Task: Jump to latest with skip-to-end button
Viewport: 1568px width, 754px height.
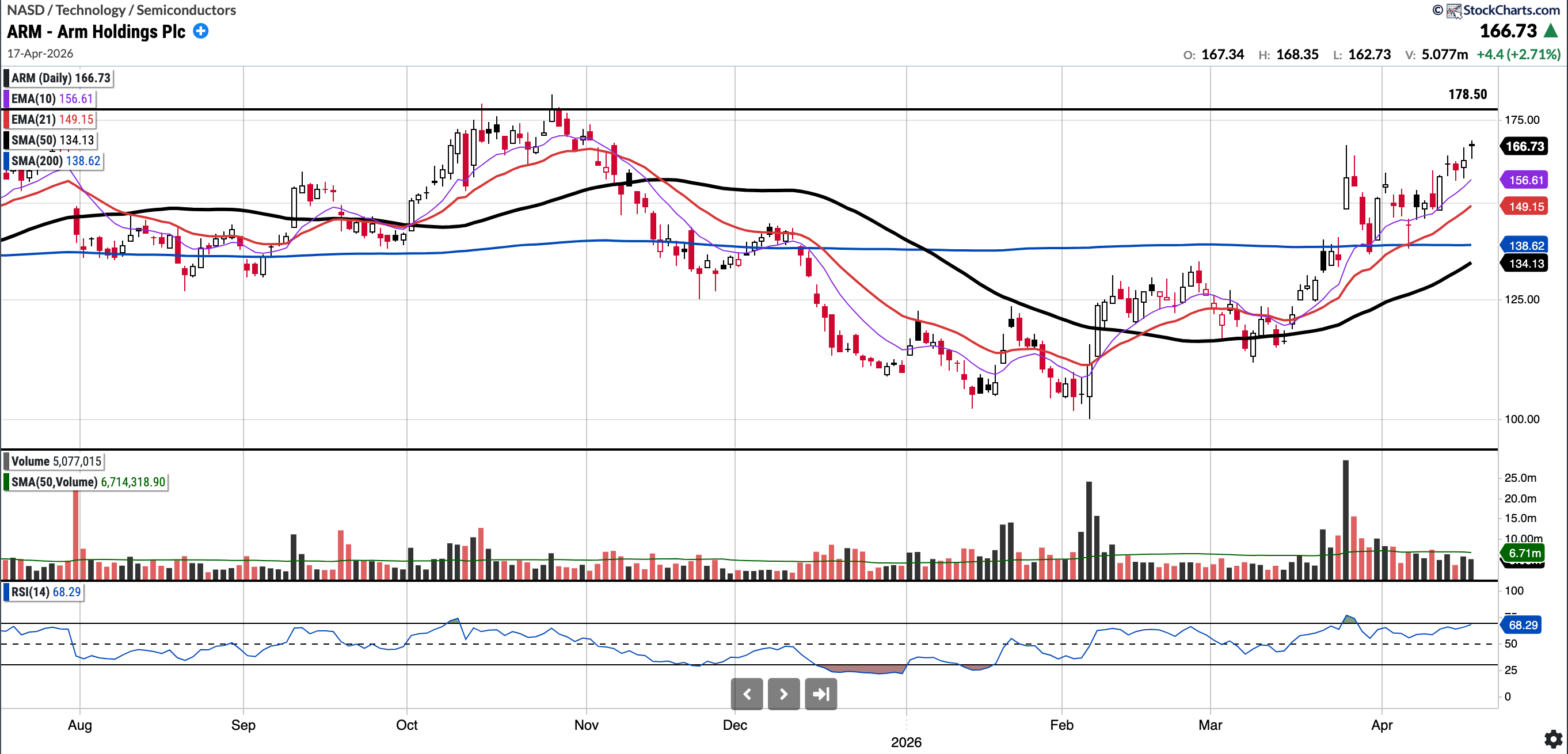Action: point(820,694)
